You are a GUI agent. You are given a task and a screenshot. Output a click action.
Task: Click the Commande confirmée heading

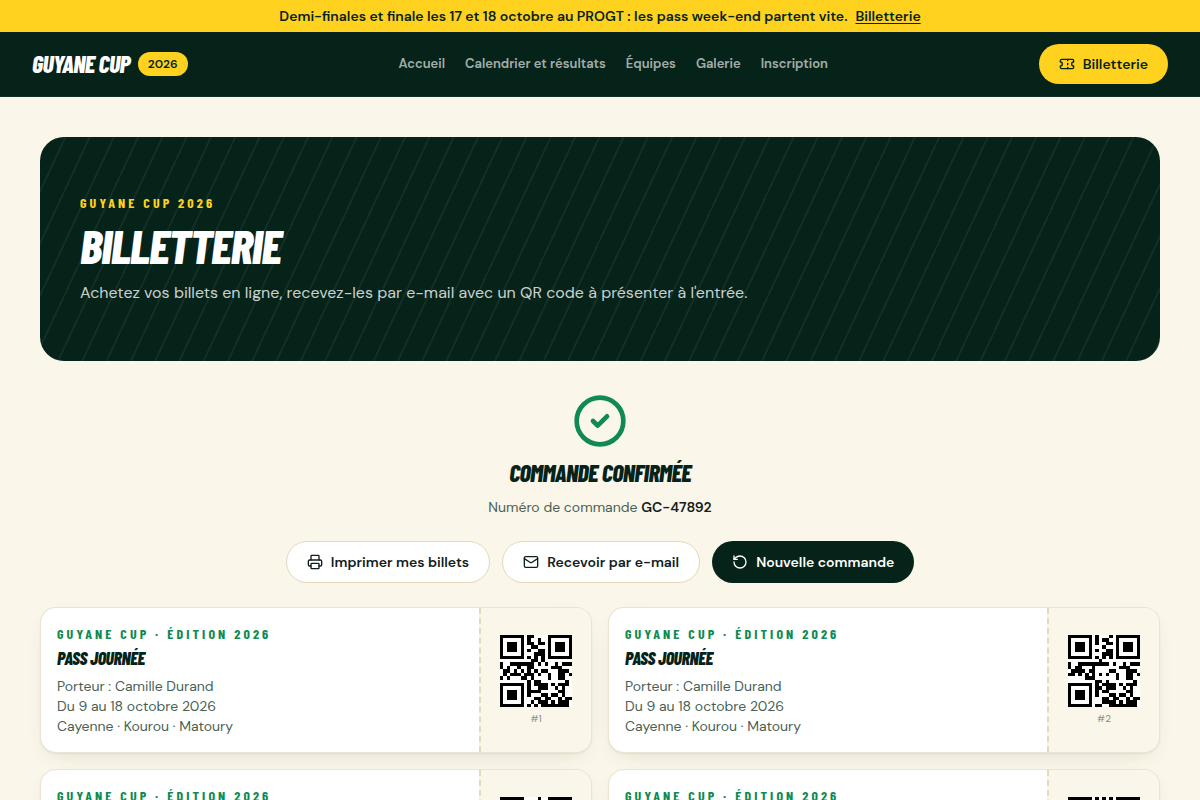[600, 474]
